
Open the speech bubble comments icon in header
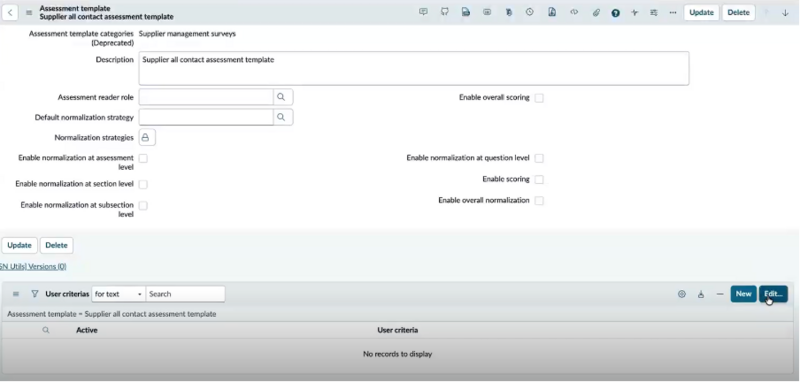click(x=423, y=12)
